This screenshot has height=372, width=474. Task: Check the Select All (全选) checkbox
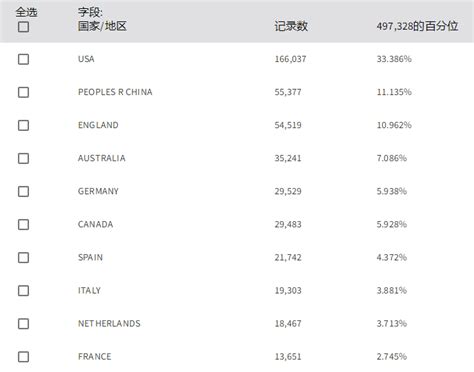[23, 27]
